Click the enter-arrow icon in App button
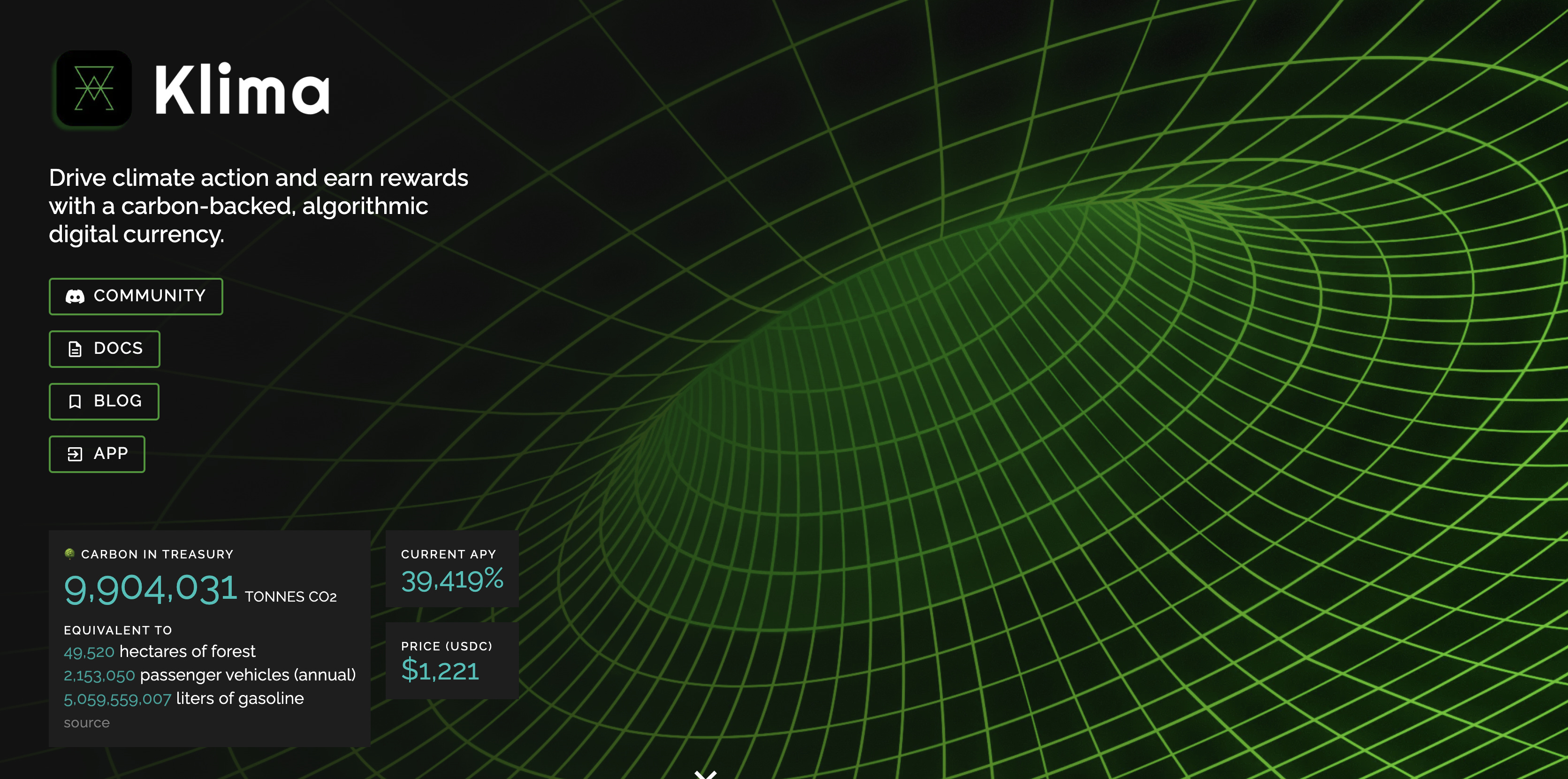 75,454
